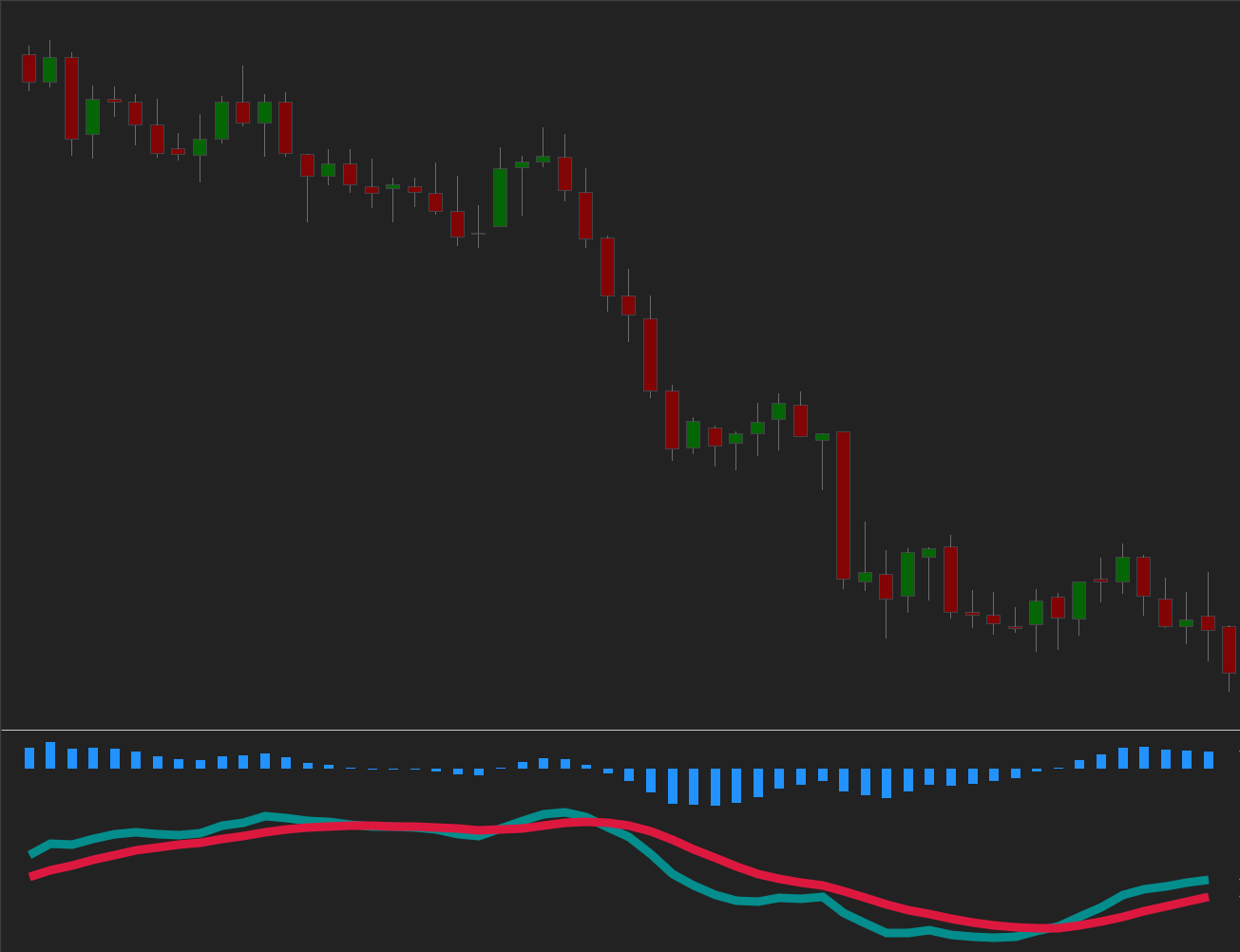The height and width of the screenshot is (952, 1240).
Task: Click the tallest positive histogram bar at the far left
Action: click(50, 755)
